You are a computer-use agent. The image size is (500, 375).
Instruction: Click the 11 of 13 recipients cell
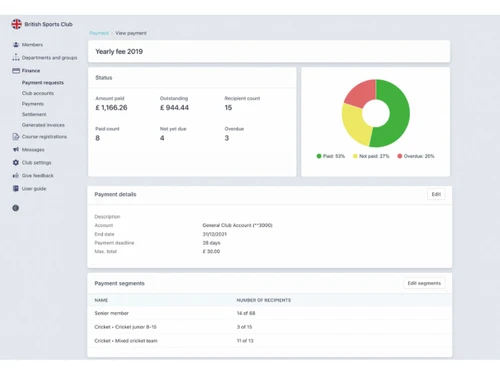[245, 341]
